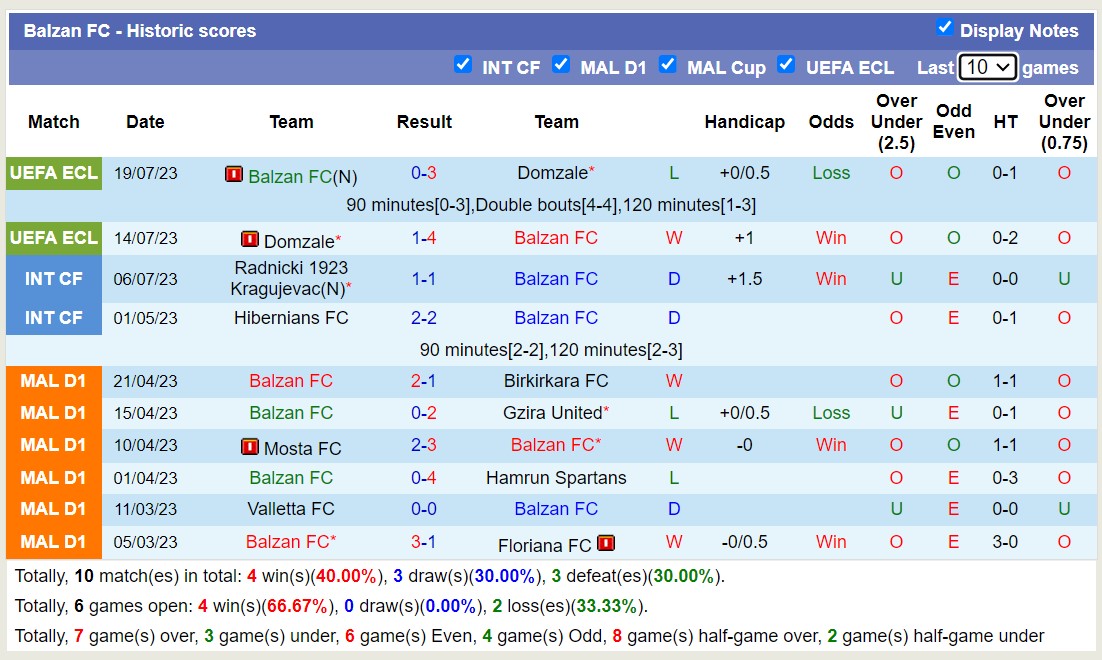The height and width of the screenshot is (660, 1102).
Task: Disable the MAL D1 filter checkbox
Action: pos(561,64)
